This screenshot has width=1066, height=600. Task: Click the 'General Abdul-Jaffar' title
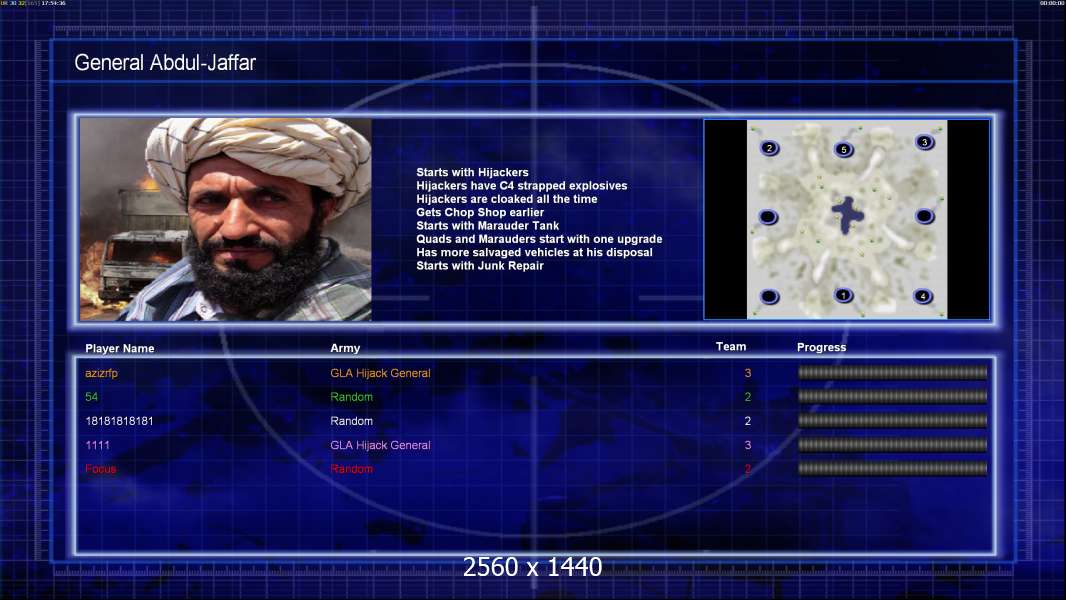(x=165, y=63)
